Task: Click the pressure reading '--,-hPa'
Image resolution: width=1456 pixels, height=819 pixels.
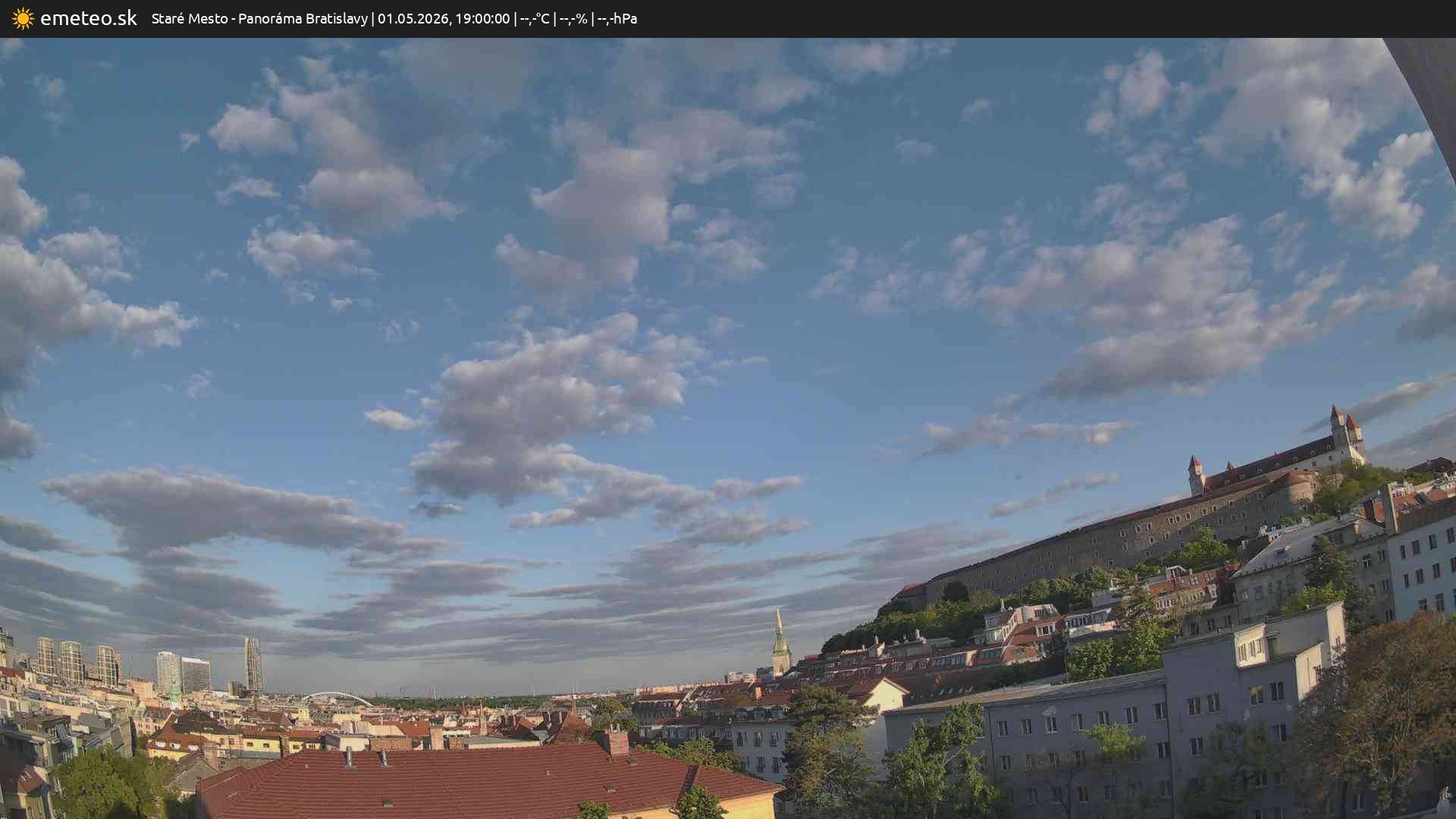Action: coord(617,18)
